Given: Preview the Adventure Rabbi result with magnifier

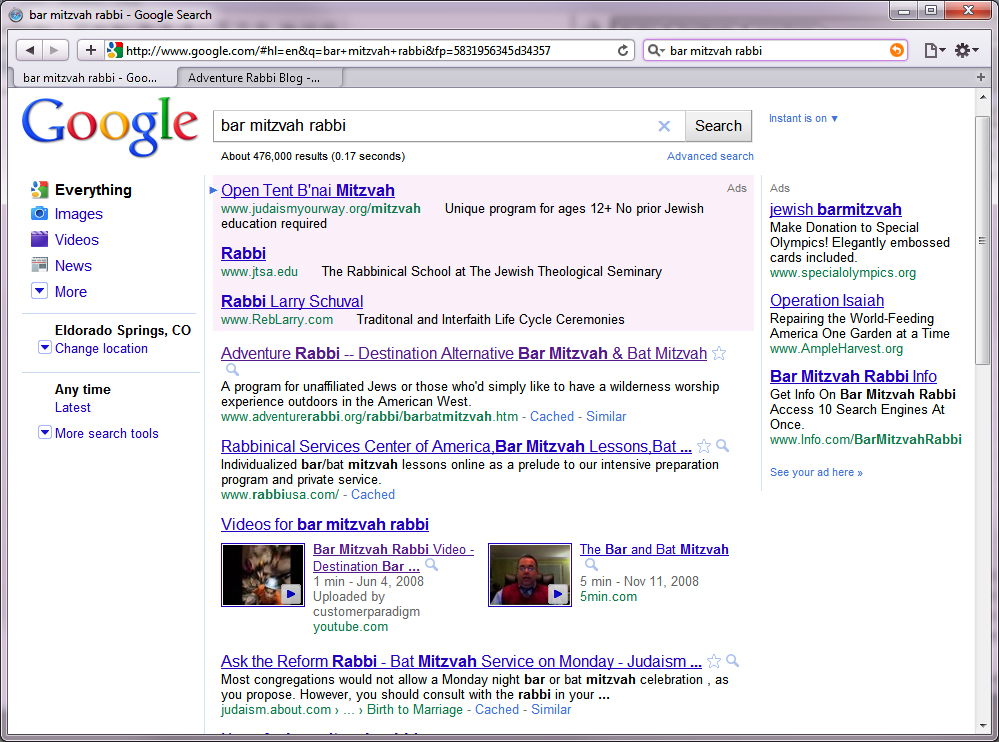Looking at the screenshot, I should pyautogui.click(x=233, y=370).
